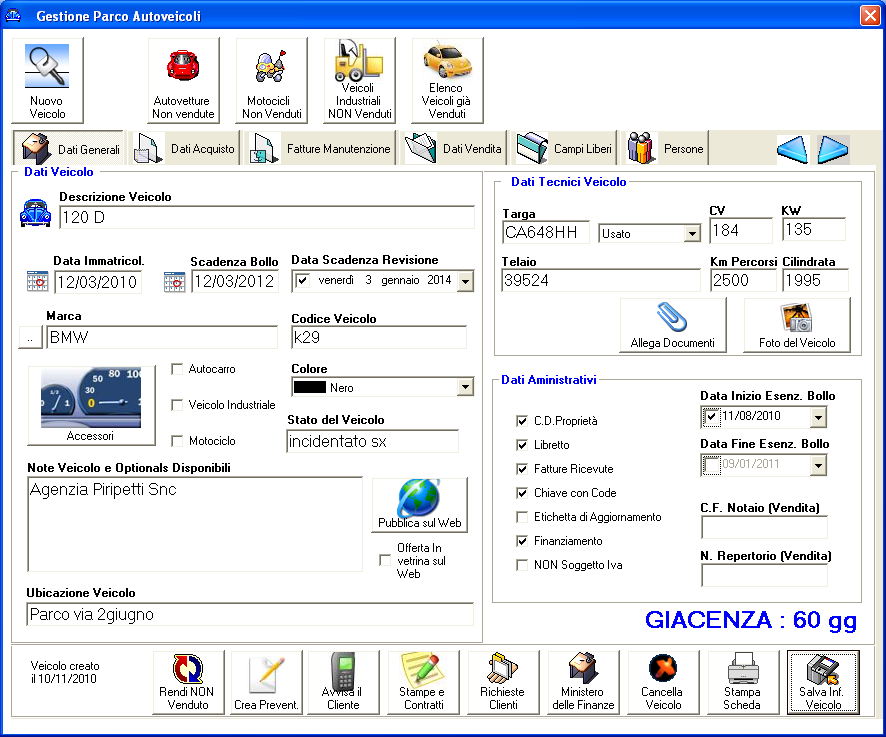Viewport: 886px width, 737px height.
Task: Click the black color swatch in Colore
Action: click(310, 387)
